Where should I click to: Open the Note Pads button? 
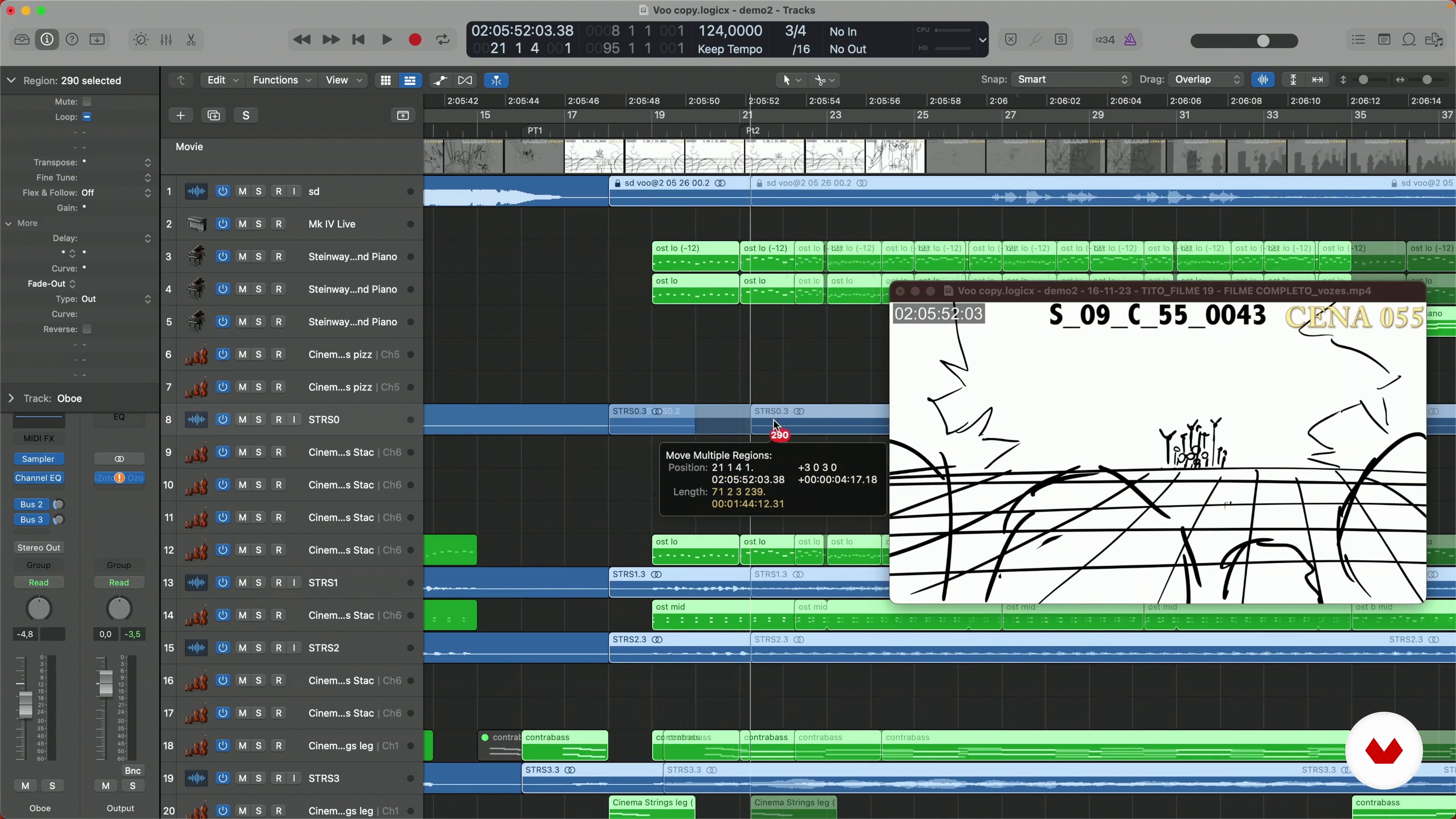click(x=1384, y=39)
